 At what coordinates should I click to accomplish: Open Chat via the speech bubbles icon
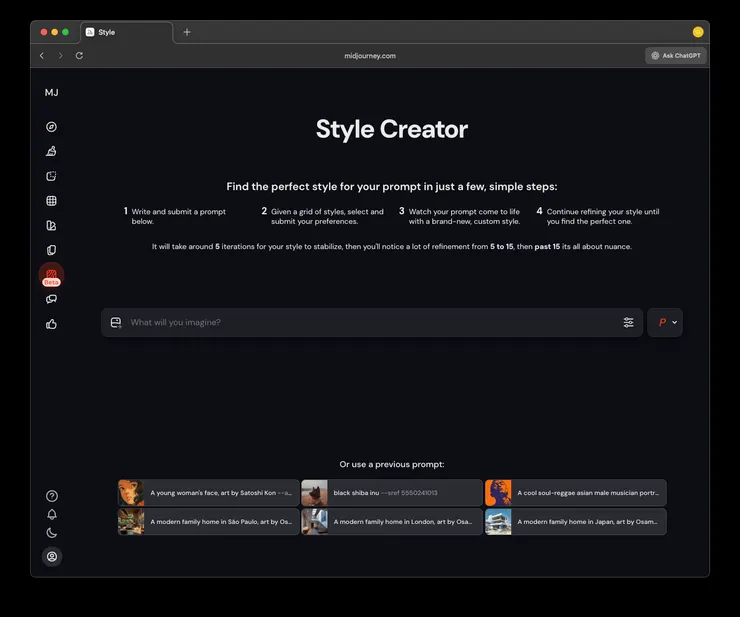pyautogui.click(x=51, y=299)
